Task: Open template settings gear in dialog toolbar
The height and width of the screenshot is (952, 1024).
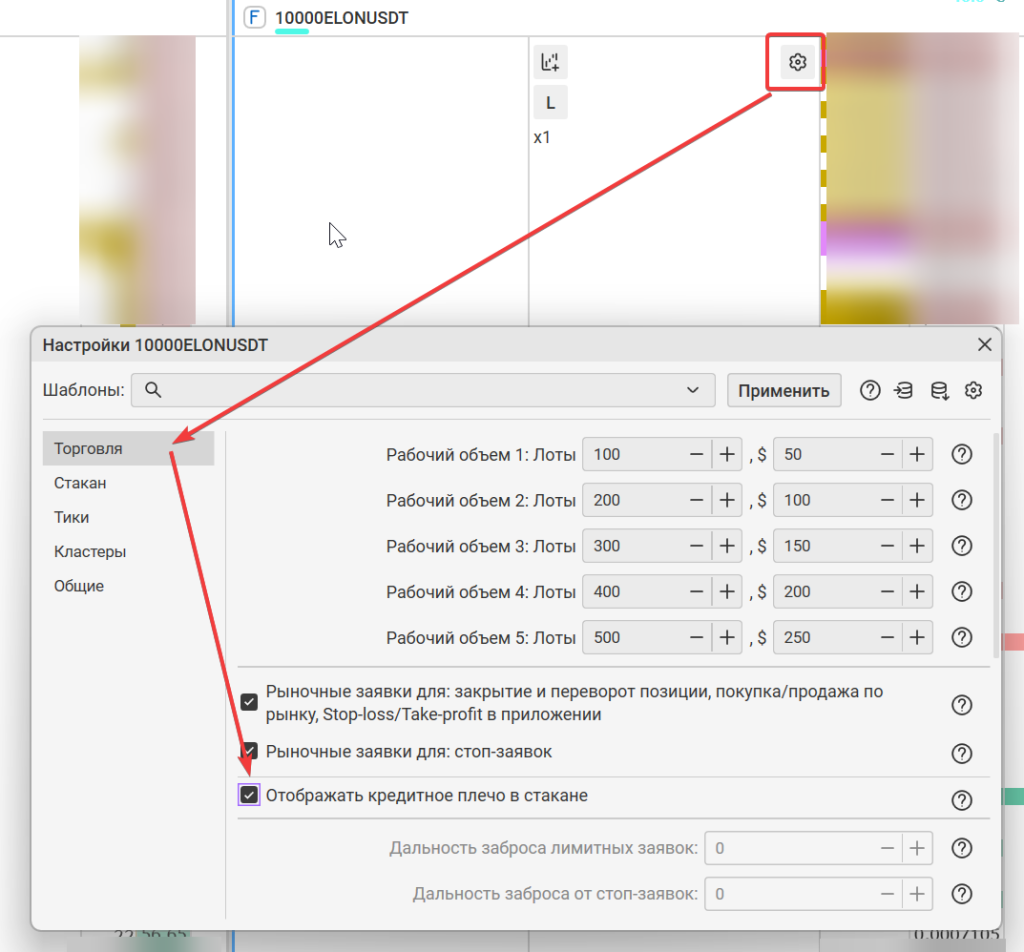Action: pos(974,390)
